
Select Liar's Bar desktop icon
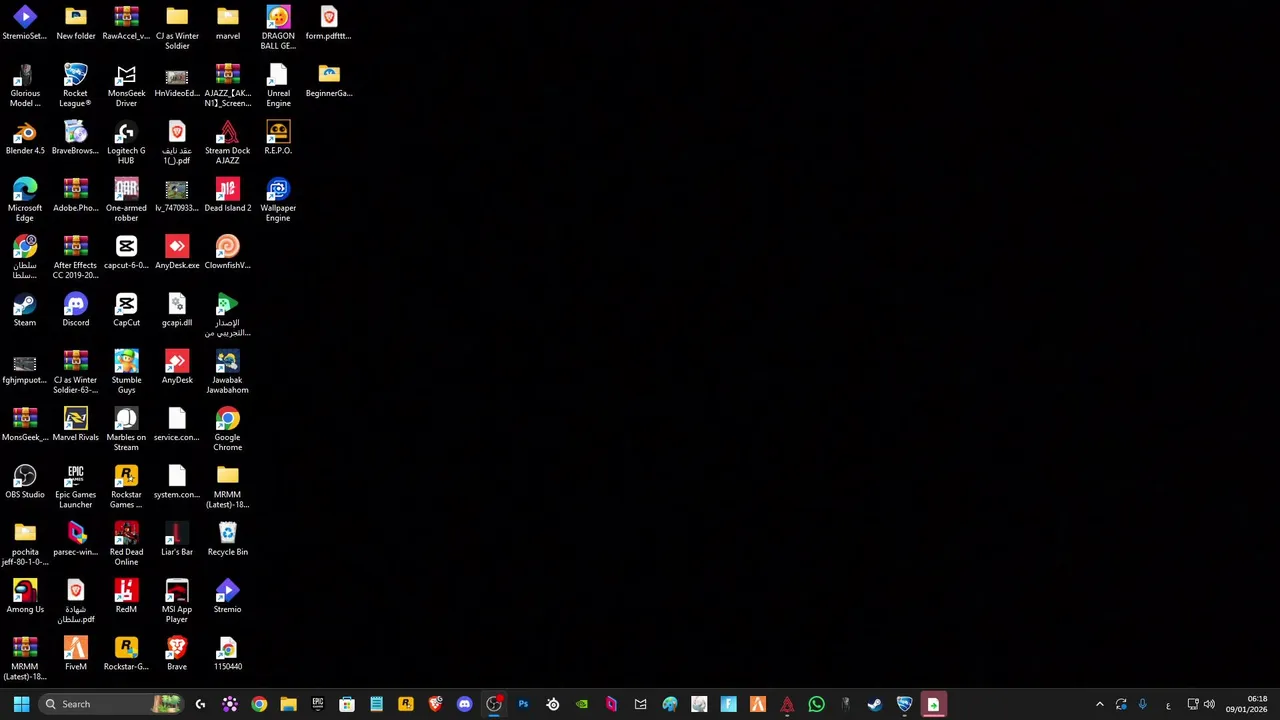[177, 540]
